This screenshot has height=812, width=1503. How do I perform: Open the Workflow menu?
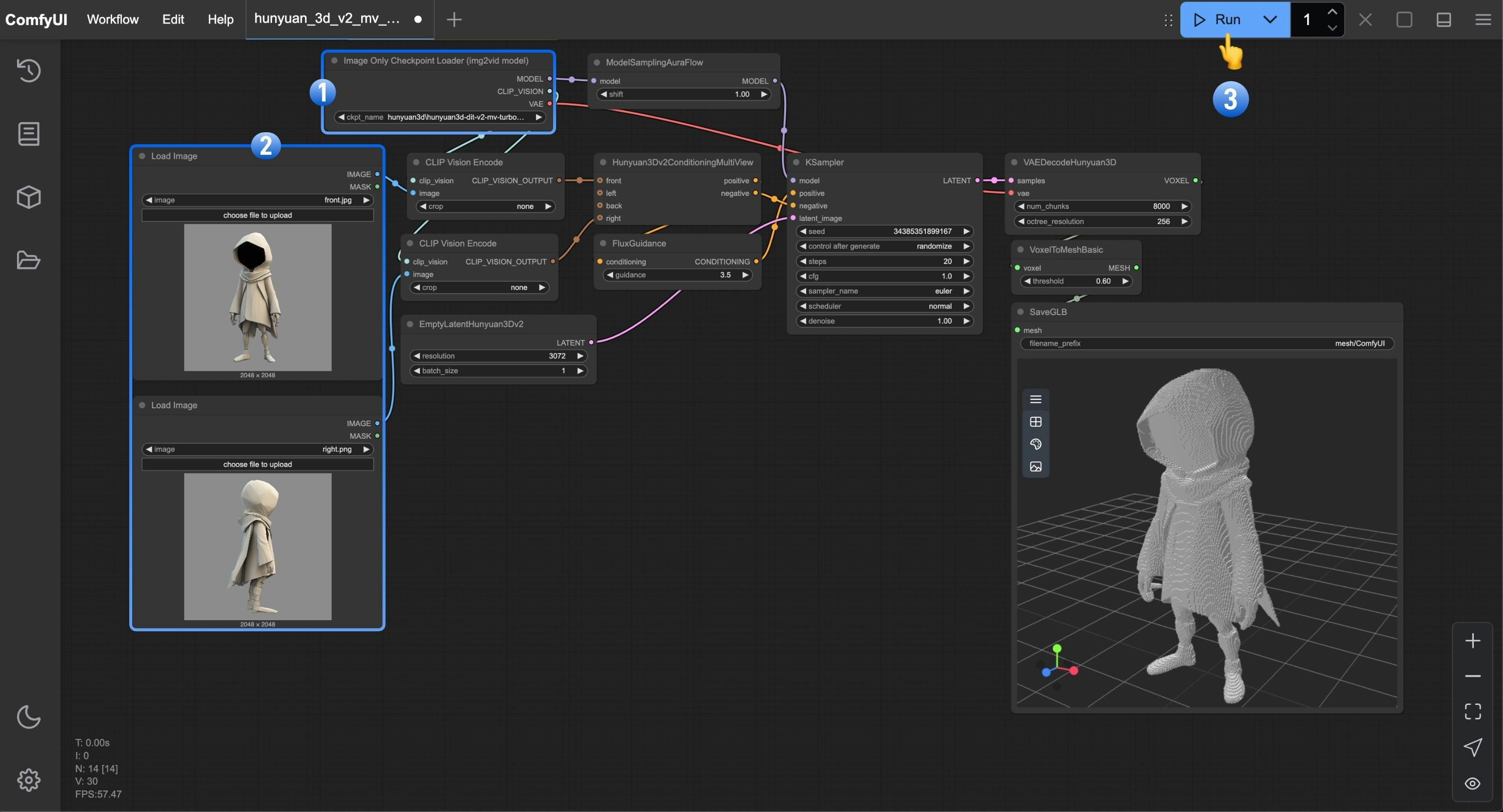[113, 19]
